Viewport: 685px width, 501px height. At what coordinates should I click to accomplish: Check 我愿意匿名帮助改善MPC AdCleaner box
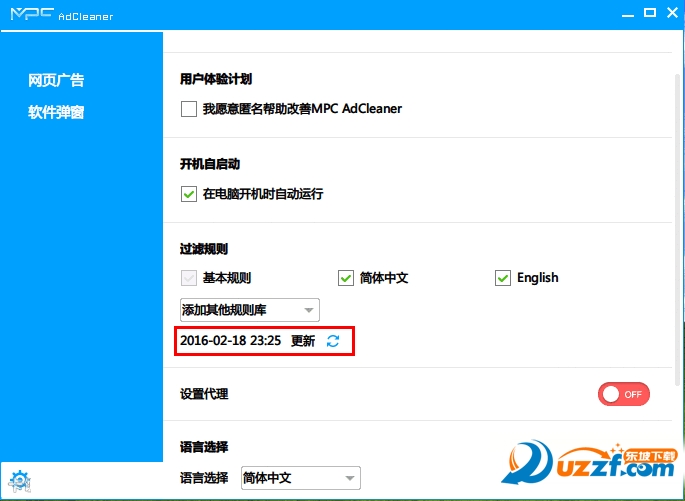tap(189, 109)
